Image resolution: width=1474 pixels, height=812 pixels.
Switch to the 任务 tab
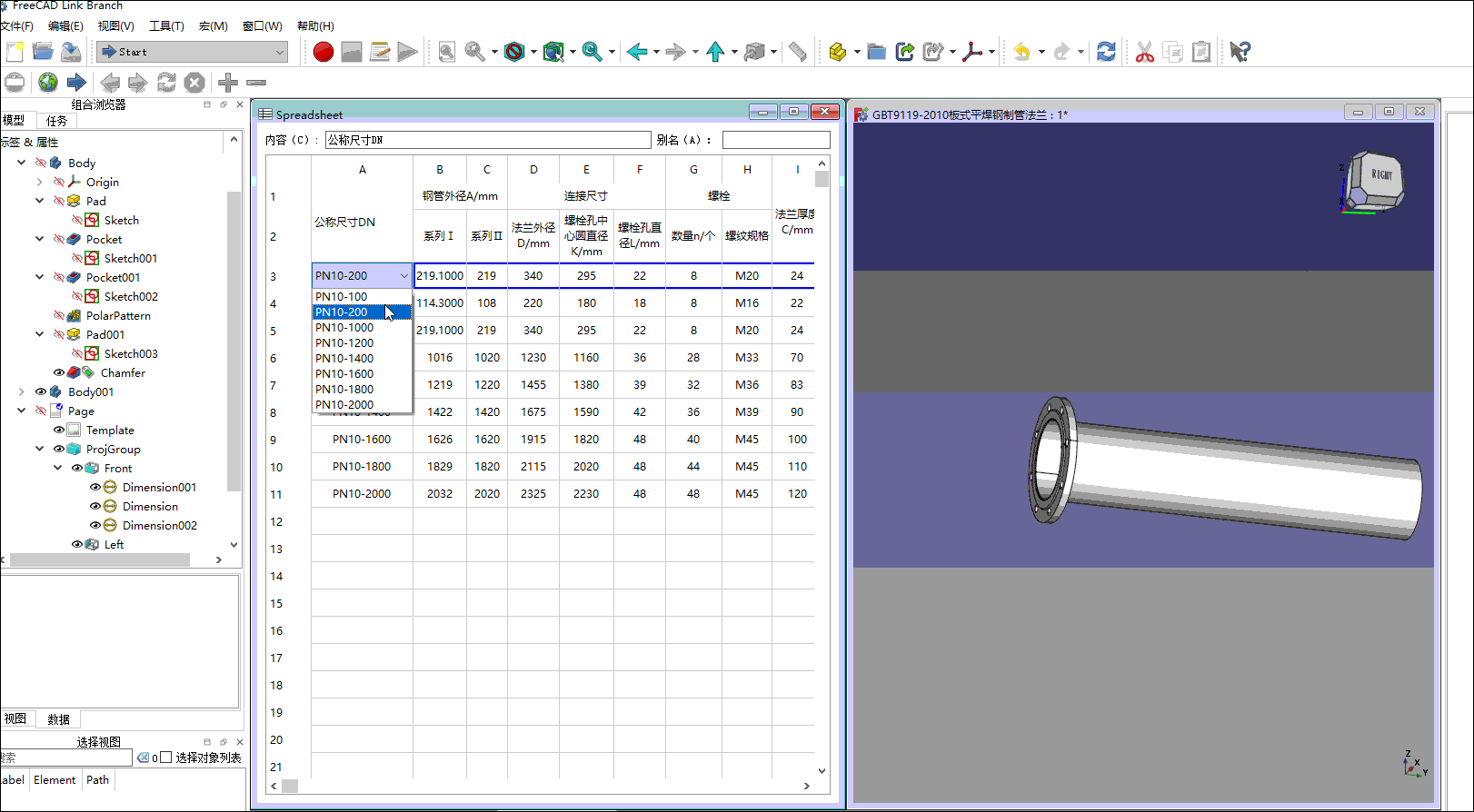(56, 120)
